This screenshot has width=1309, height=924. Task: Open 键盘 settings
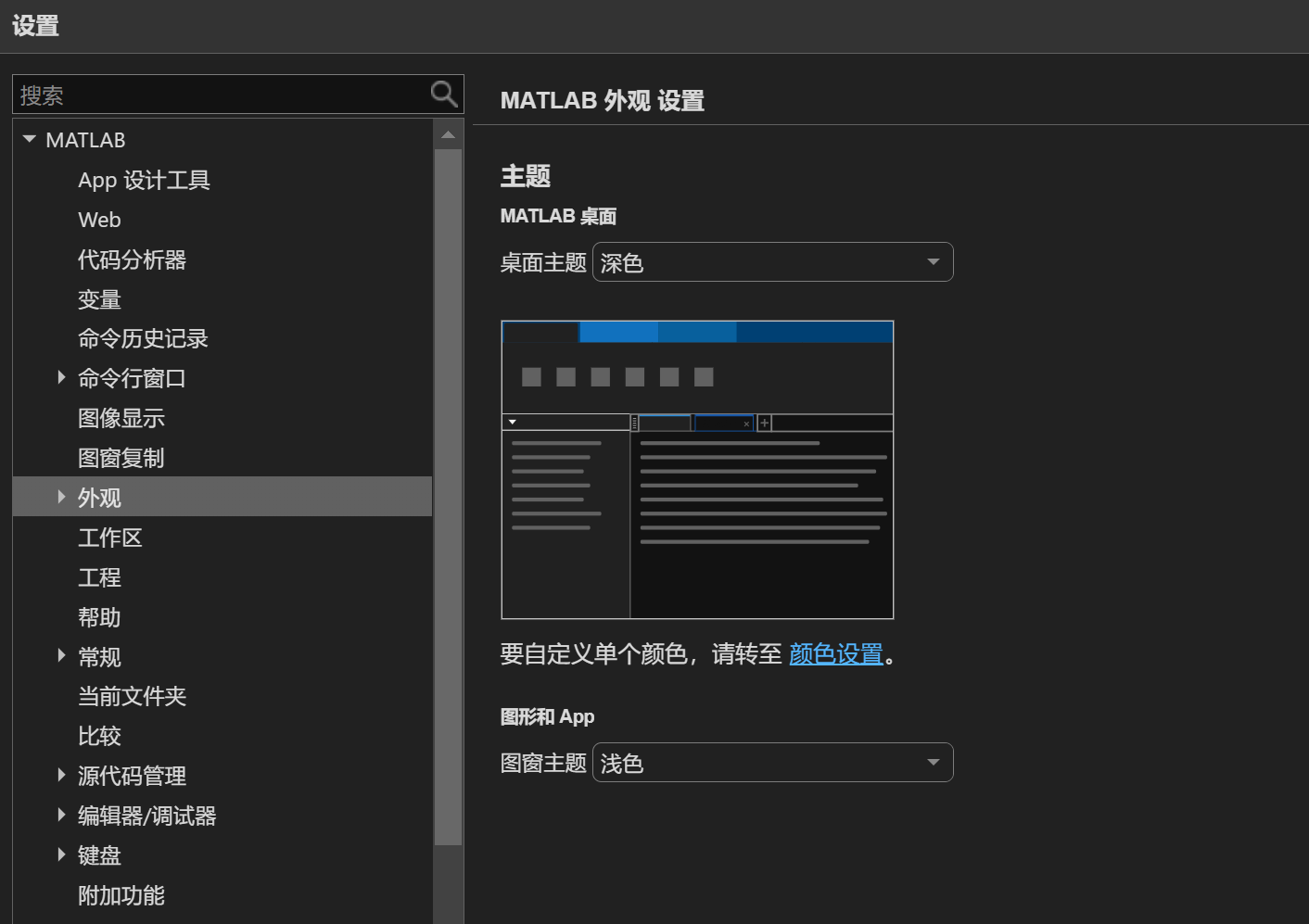99,855
